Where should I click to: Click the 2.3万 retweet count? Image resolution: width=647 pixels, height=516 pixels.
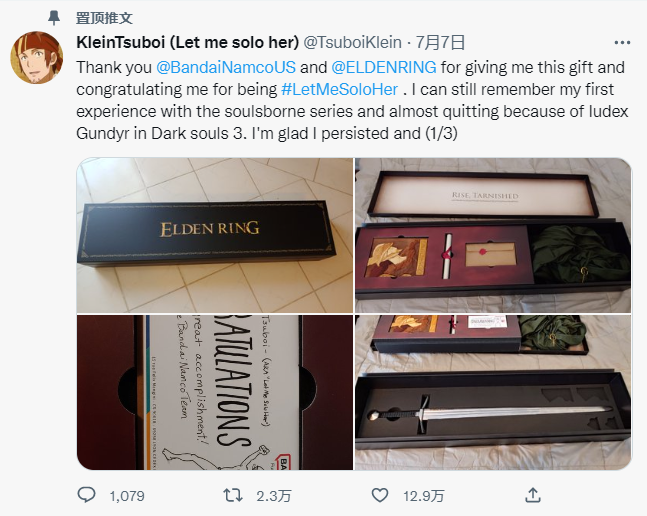pyautogui.click(x=274, y=496)
